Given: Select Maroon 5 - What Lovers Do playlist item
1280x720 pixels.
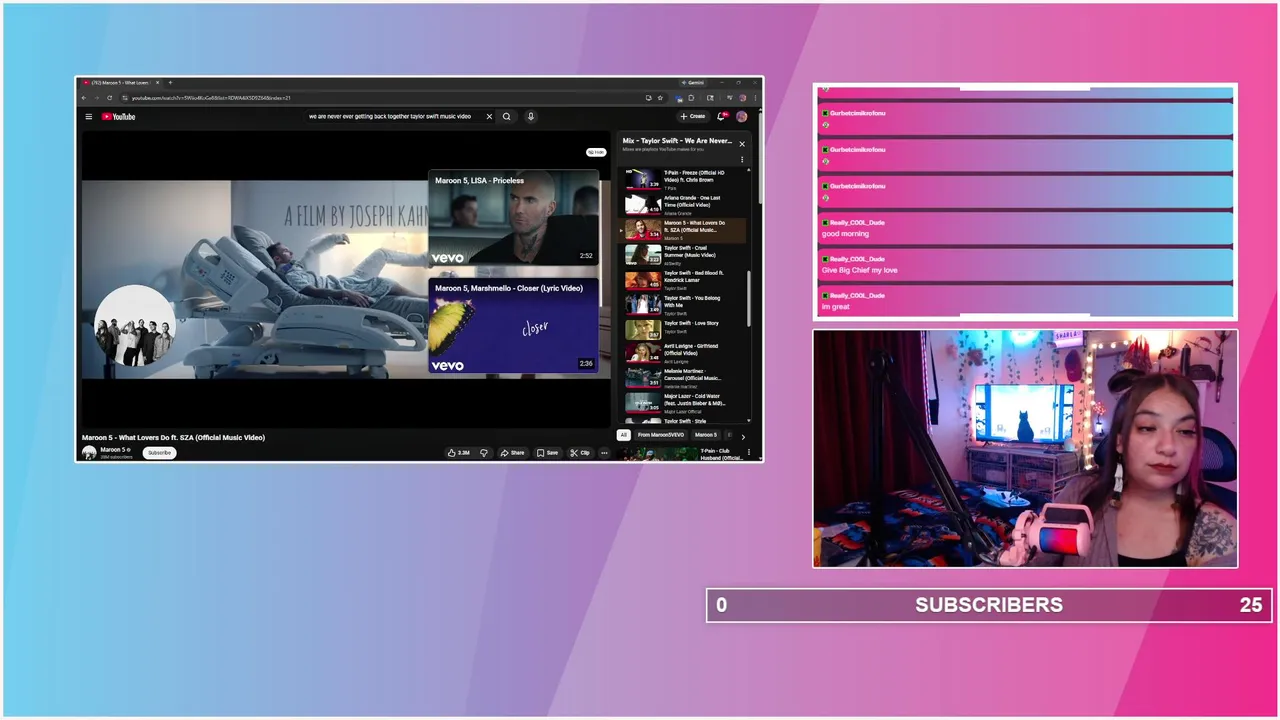Looking at the screenshot, I should coord(684,230).
